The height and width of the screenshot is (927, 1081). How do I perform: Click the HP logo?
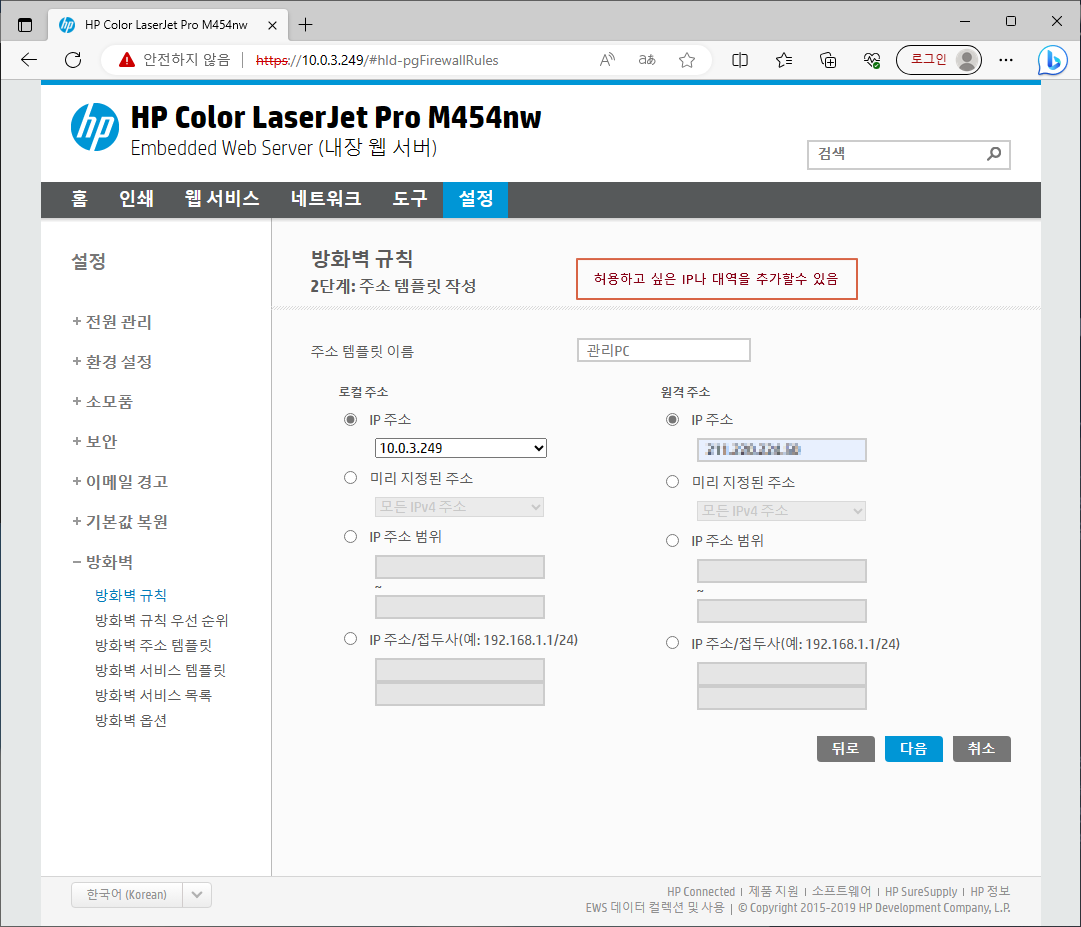94,127
